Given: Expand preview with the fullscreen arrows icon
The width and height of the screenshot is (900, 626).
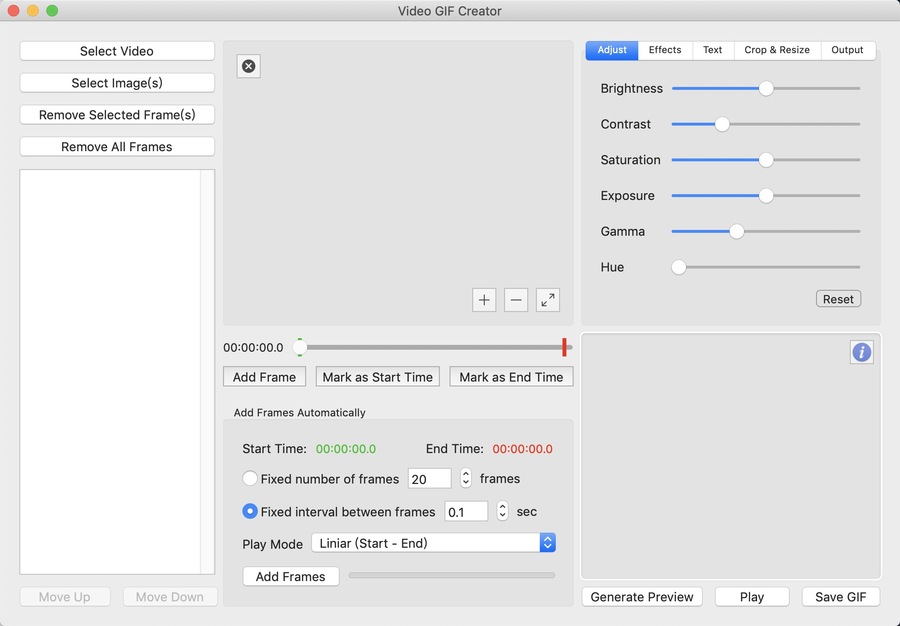Looking at the screenshot, I should click(x=548, y=300).
